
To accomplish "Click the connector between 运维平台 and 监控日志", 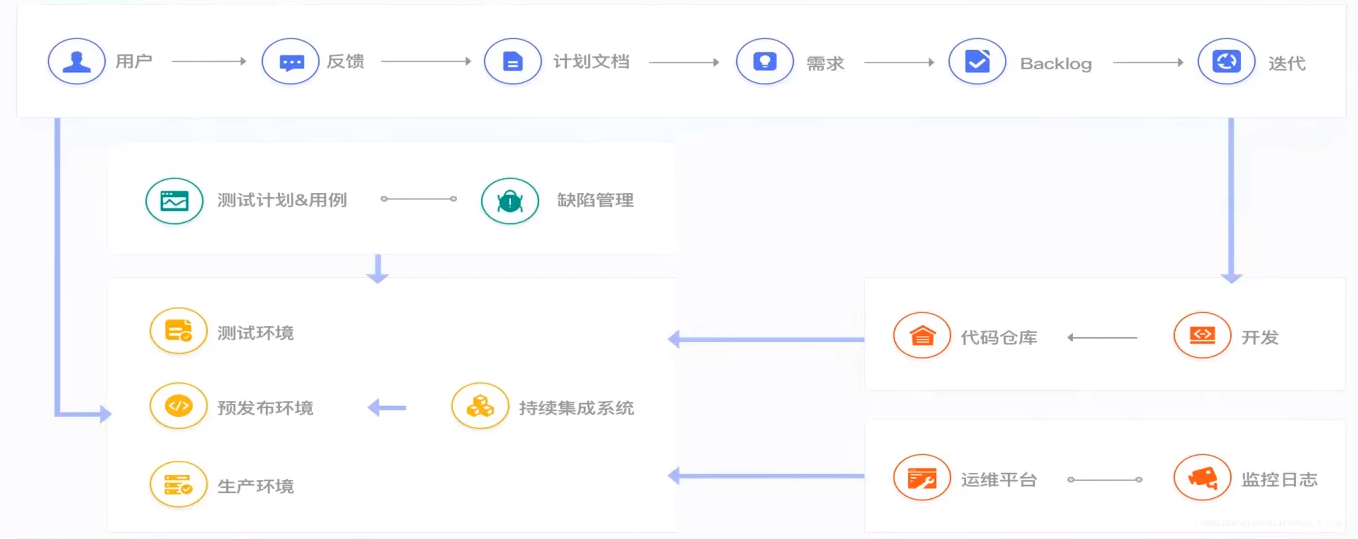I will 1105,480.
